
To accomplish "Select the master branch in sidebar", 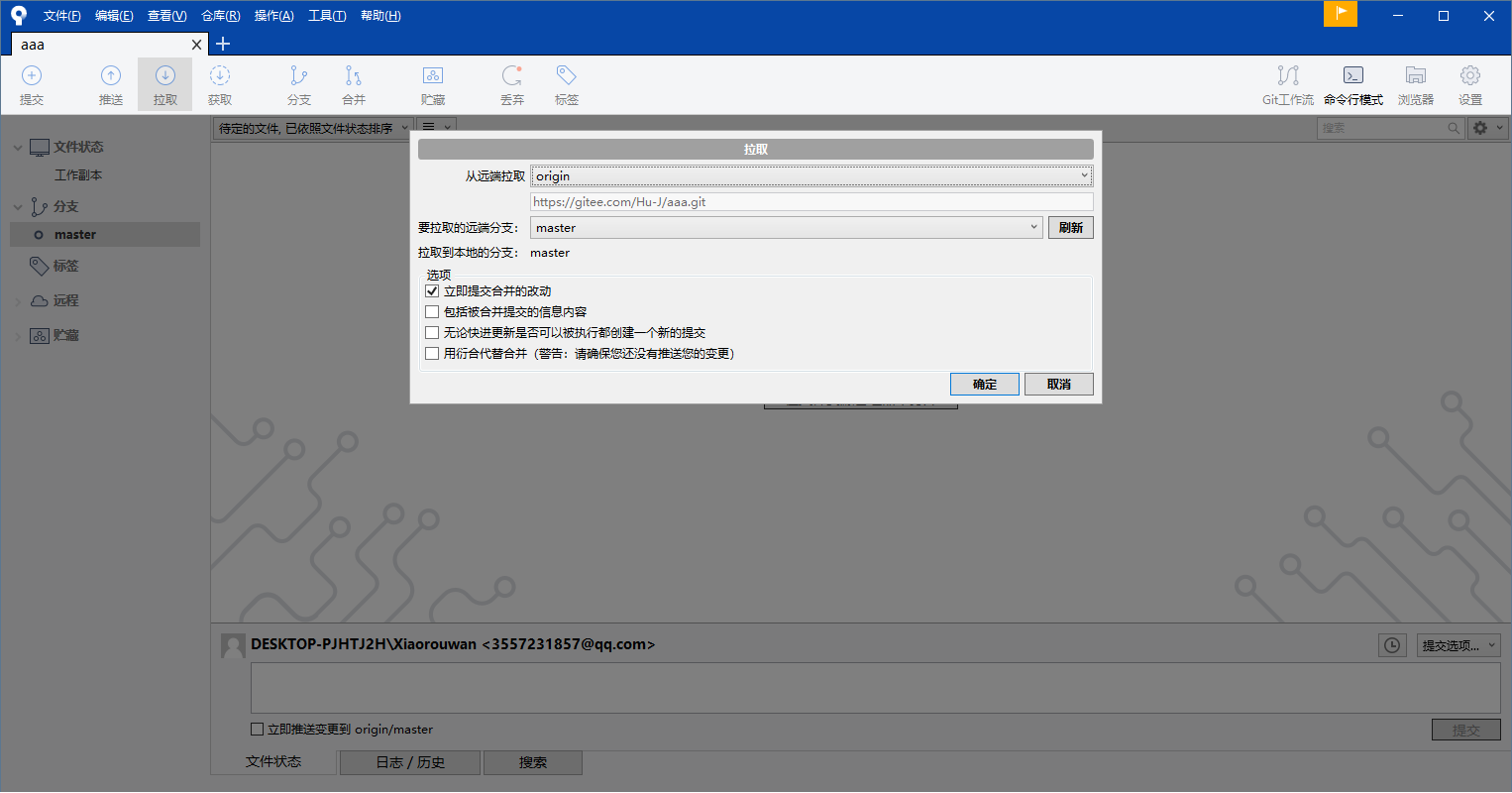I will (x=105, y=235).
